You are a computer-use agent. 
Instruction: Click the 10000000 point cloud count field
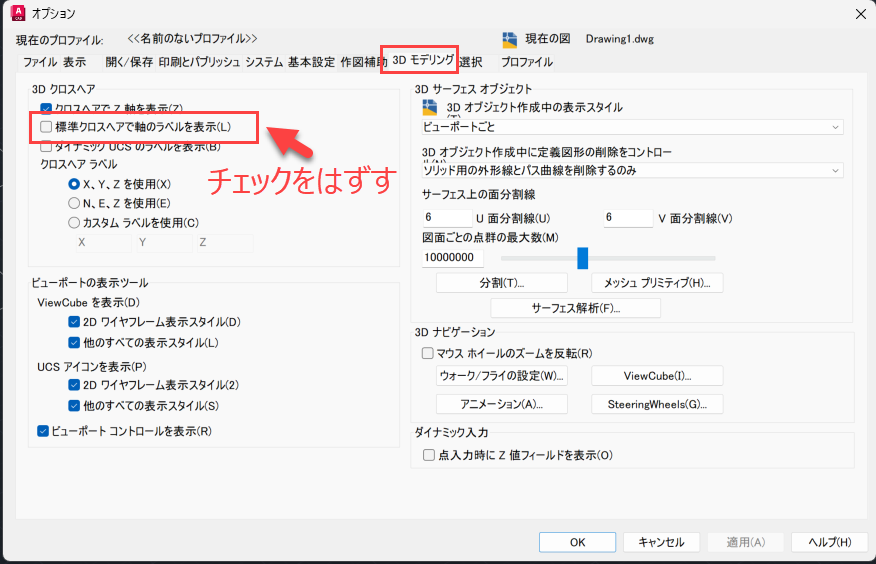tap(453, 257)
